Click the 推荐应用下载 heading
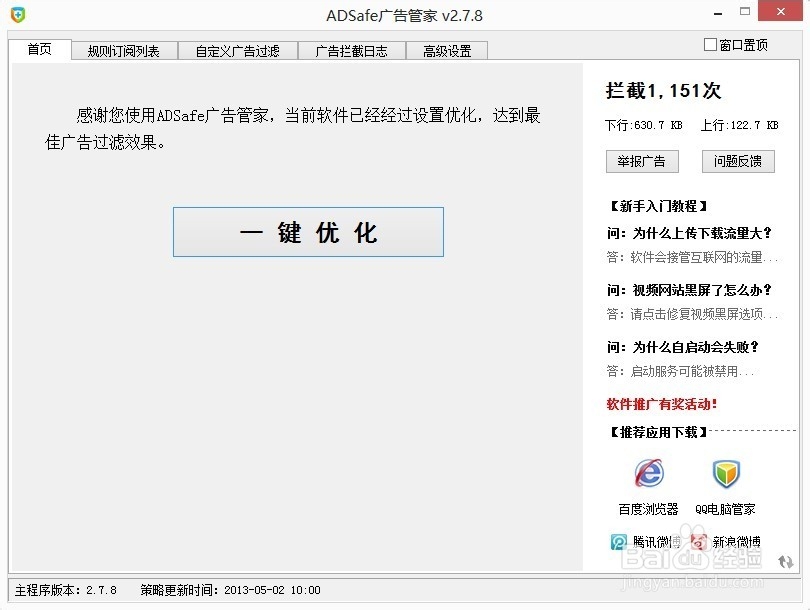The width and height of the screenshot is (810, 610). pos(658,432)
